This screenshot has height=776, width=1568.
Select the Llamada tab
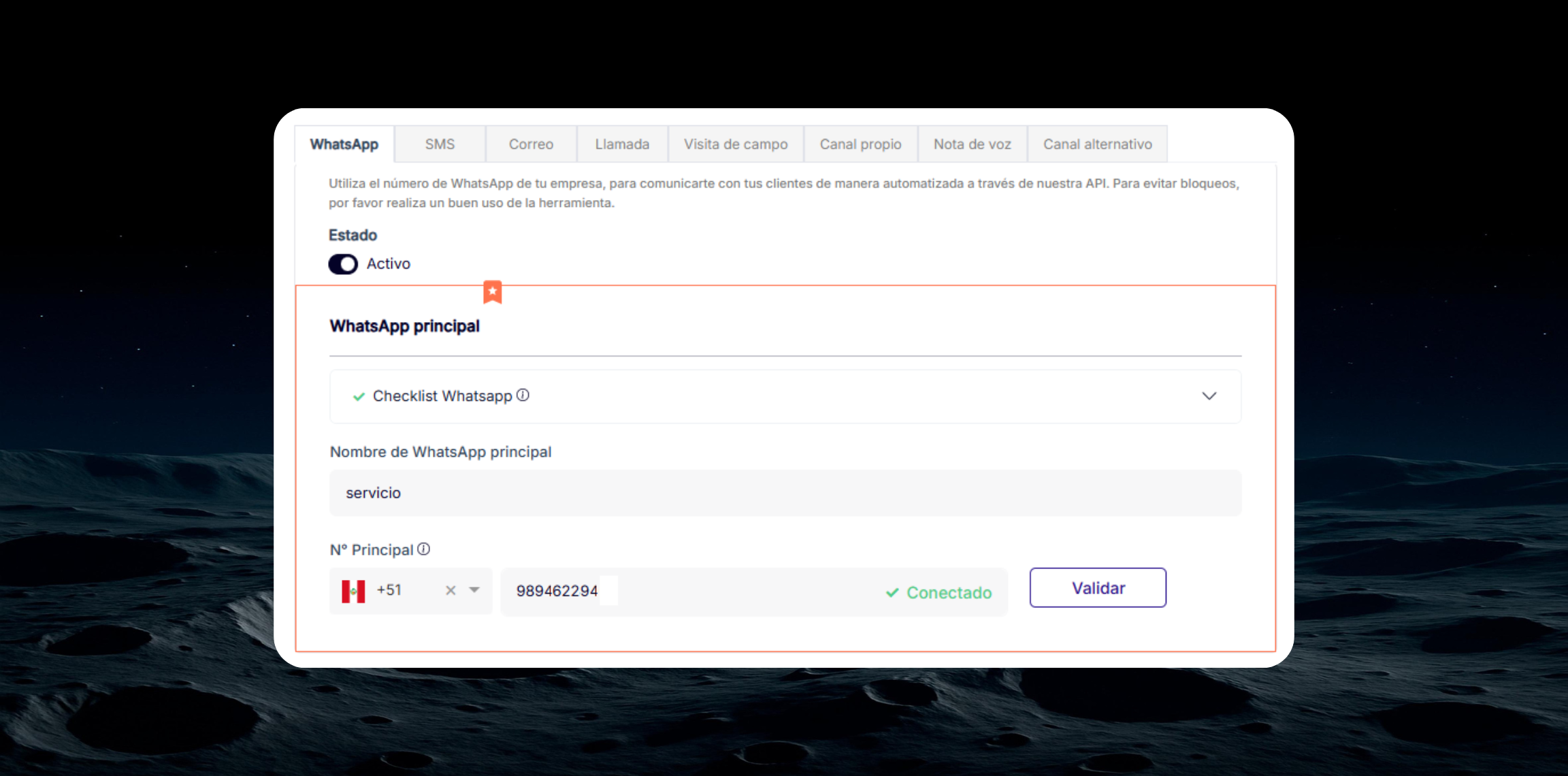[x=621, y=144]
